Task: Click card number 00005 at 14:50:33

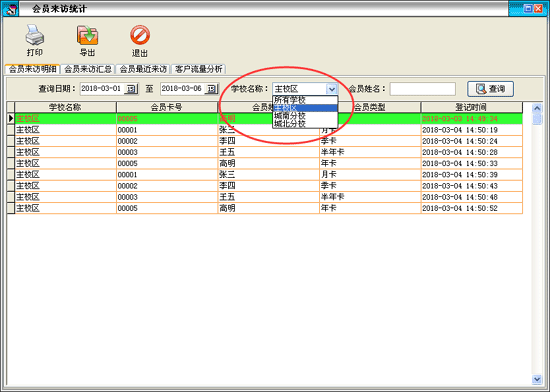Action: pos(167,163)
